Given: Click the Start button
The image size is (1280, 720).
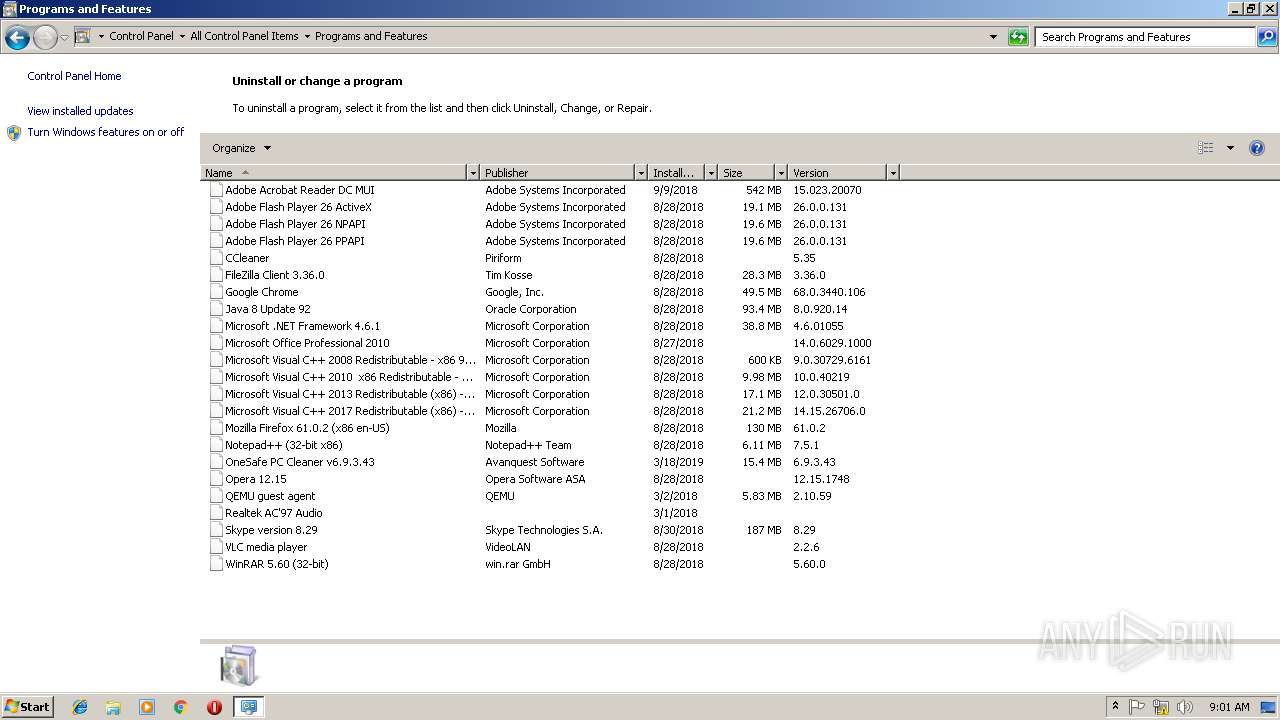Looking at the screenshot, I should (x=27, y=707).
